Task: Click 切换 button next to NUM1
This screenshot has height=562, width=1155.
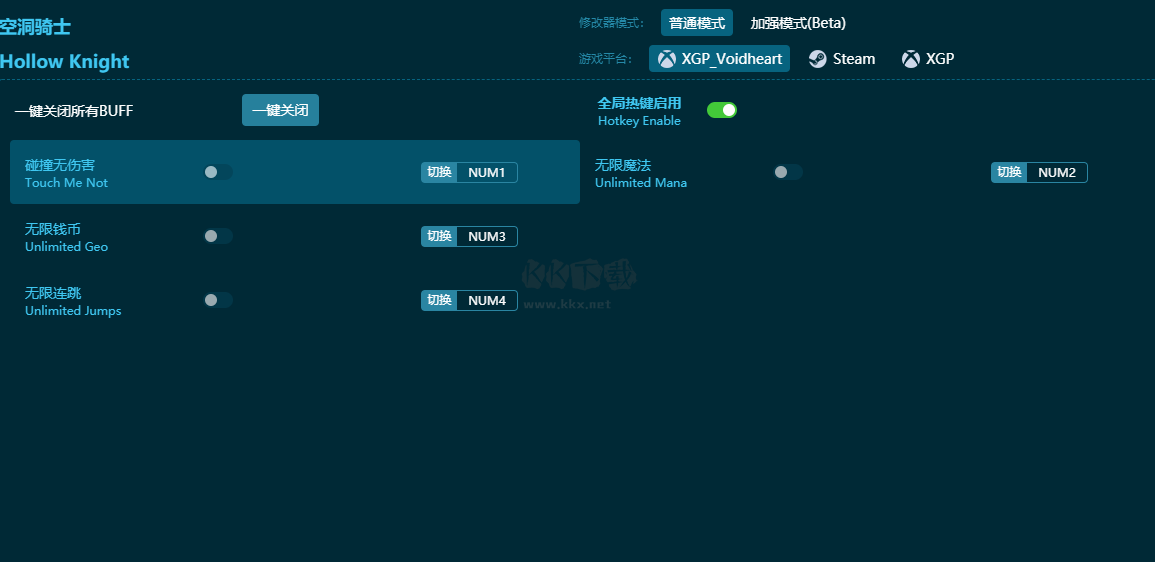Action: [x=439, y=172]
